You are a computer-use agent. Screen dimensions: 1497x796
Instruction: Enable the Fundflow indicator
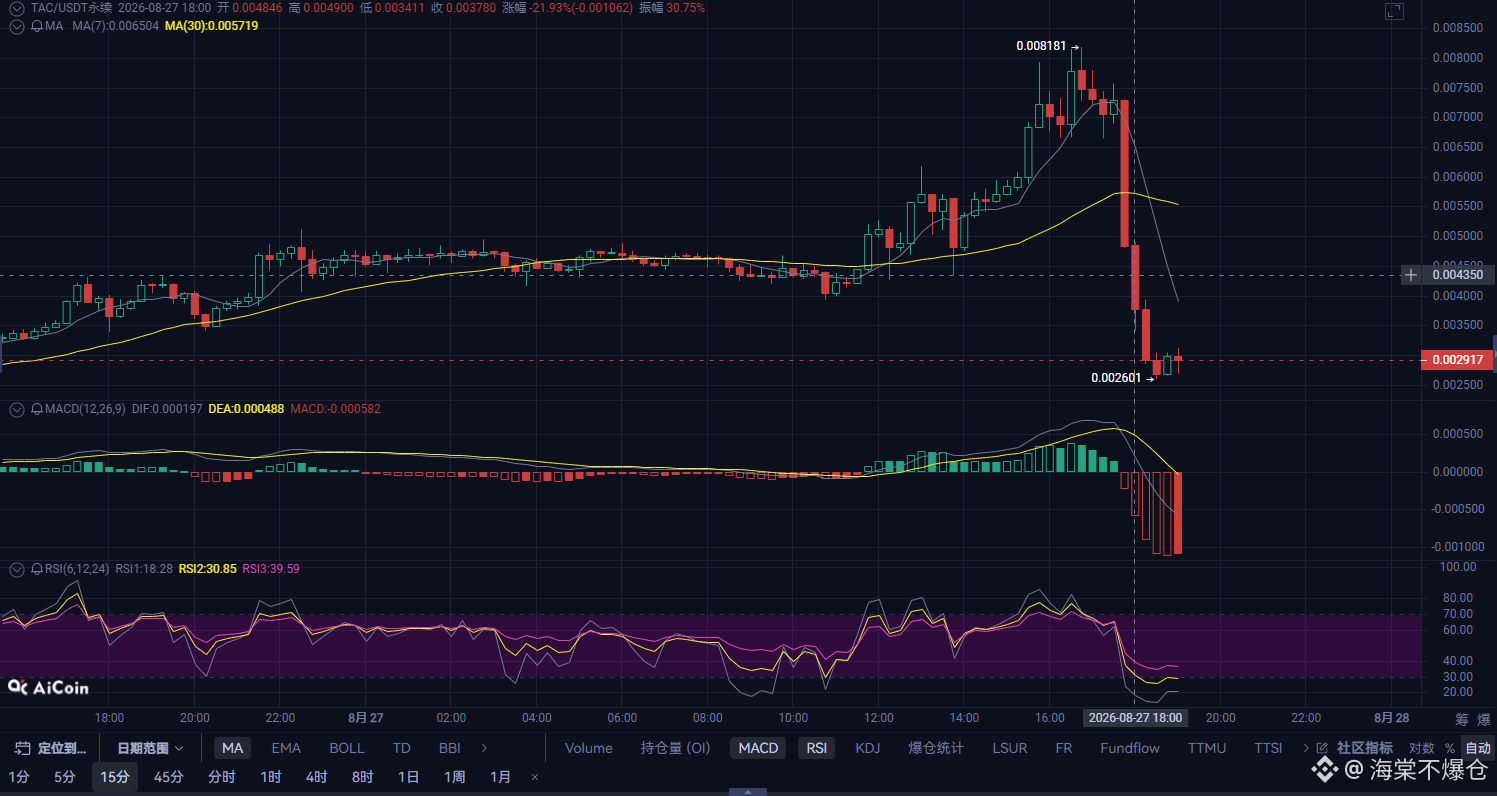[1130, 748]
